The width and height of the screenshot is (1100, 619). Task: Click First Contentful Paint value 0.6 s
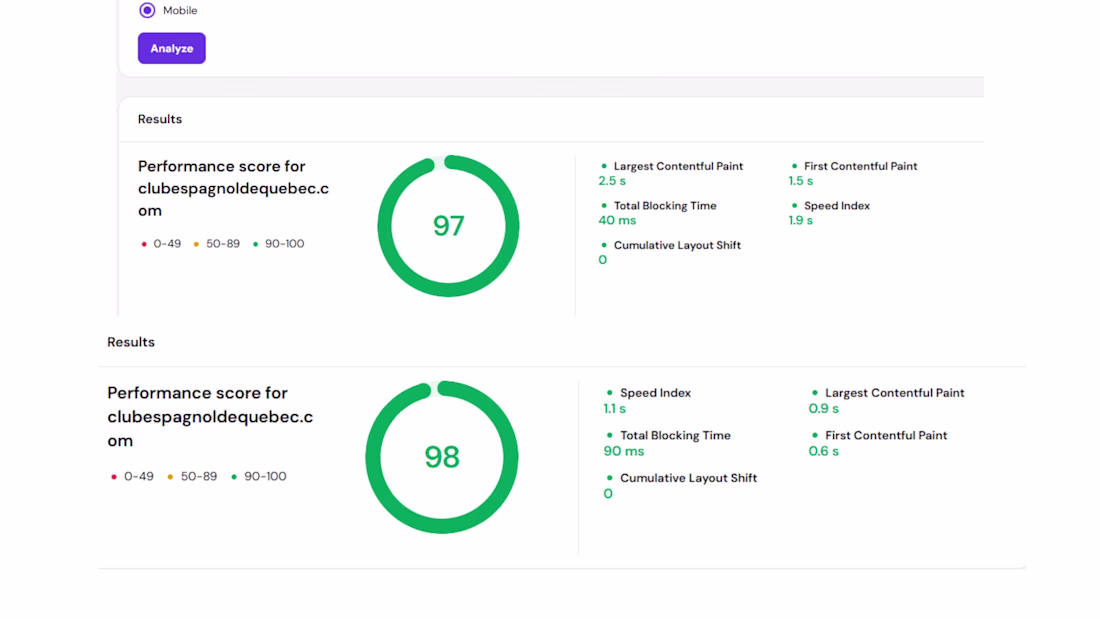[824, 451]
